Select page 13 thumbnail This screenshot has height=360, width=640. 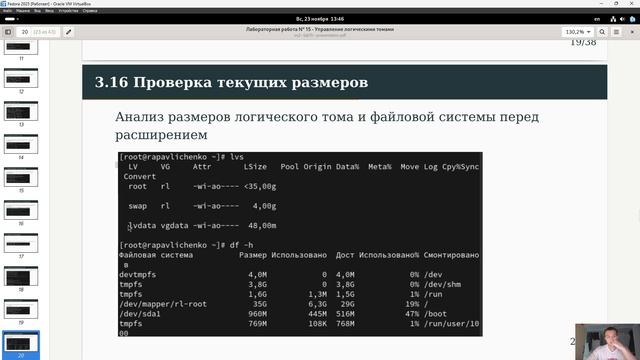pos(21,111)
